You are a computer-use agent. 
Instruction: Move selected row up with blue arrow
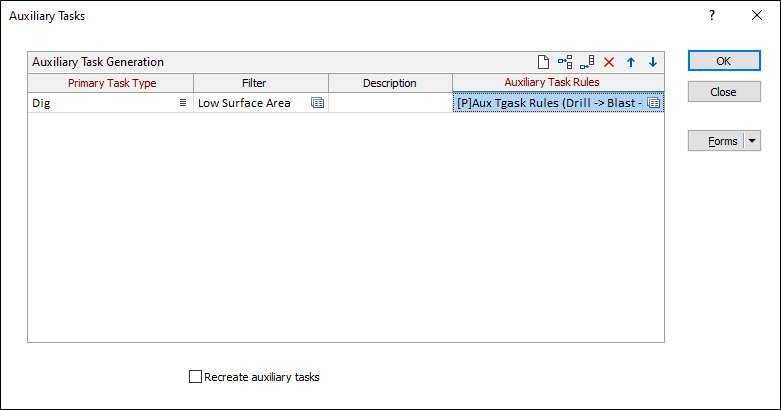tap(631, 62)
